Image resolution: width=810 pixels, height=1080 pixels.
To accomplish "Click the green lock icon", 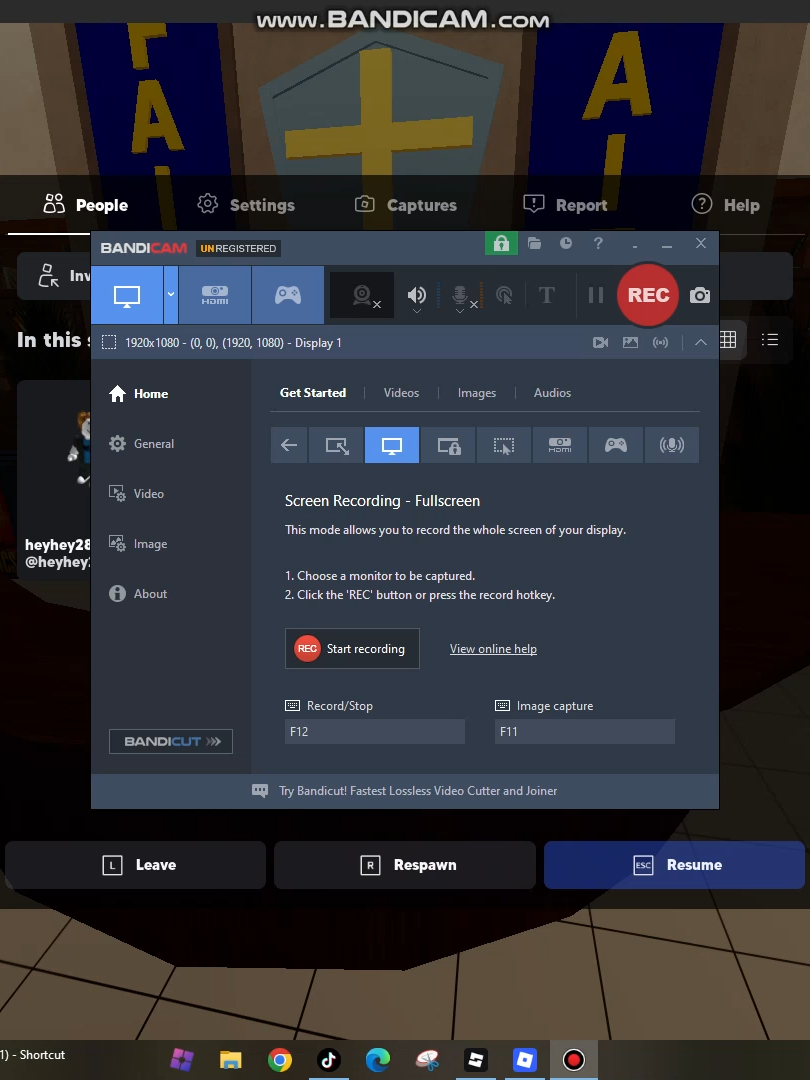I will (x=501, y=243).
